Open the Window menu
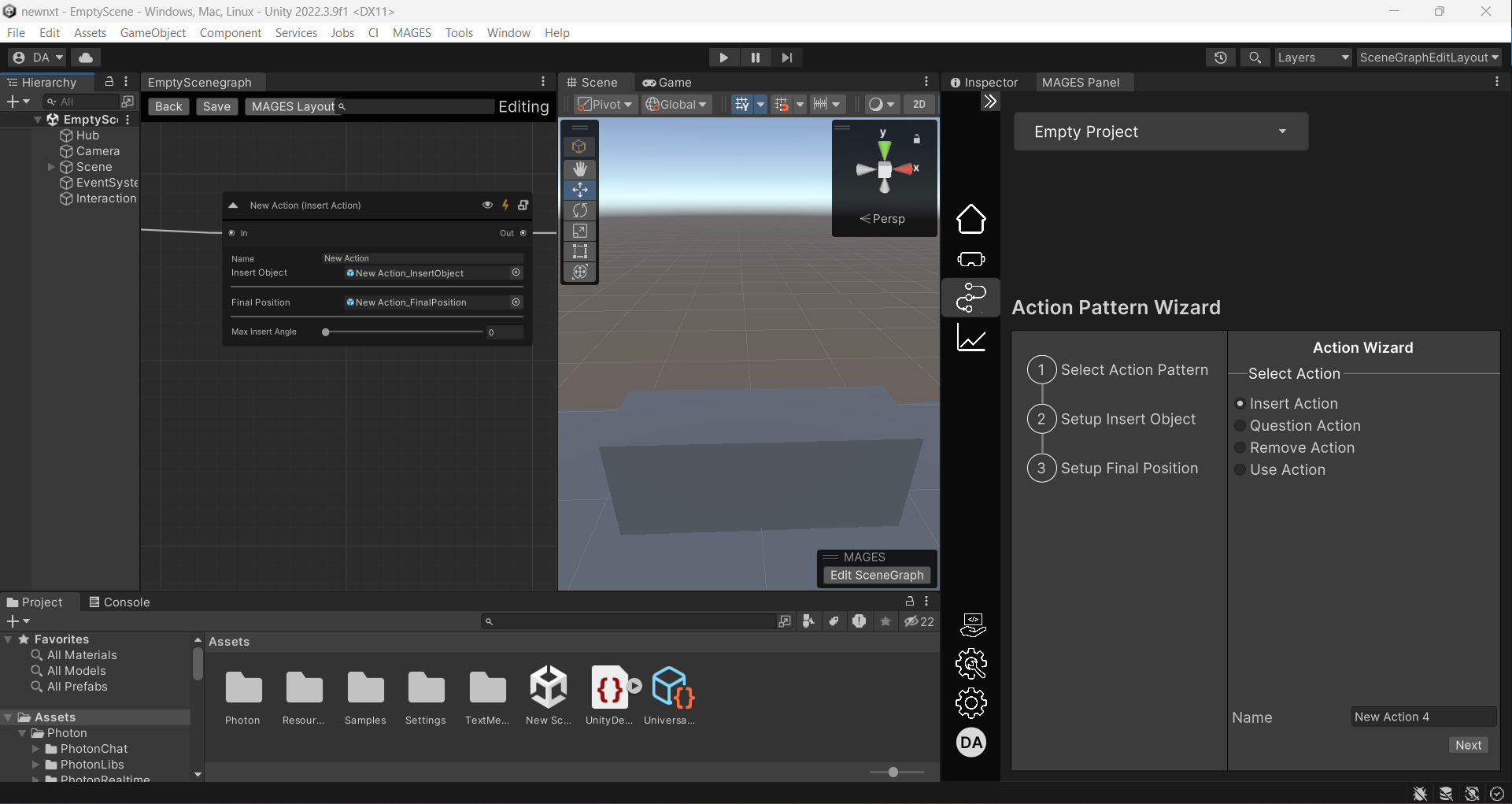Screen dimensions: 1512x804 508,32
